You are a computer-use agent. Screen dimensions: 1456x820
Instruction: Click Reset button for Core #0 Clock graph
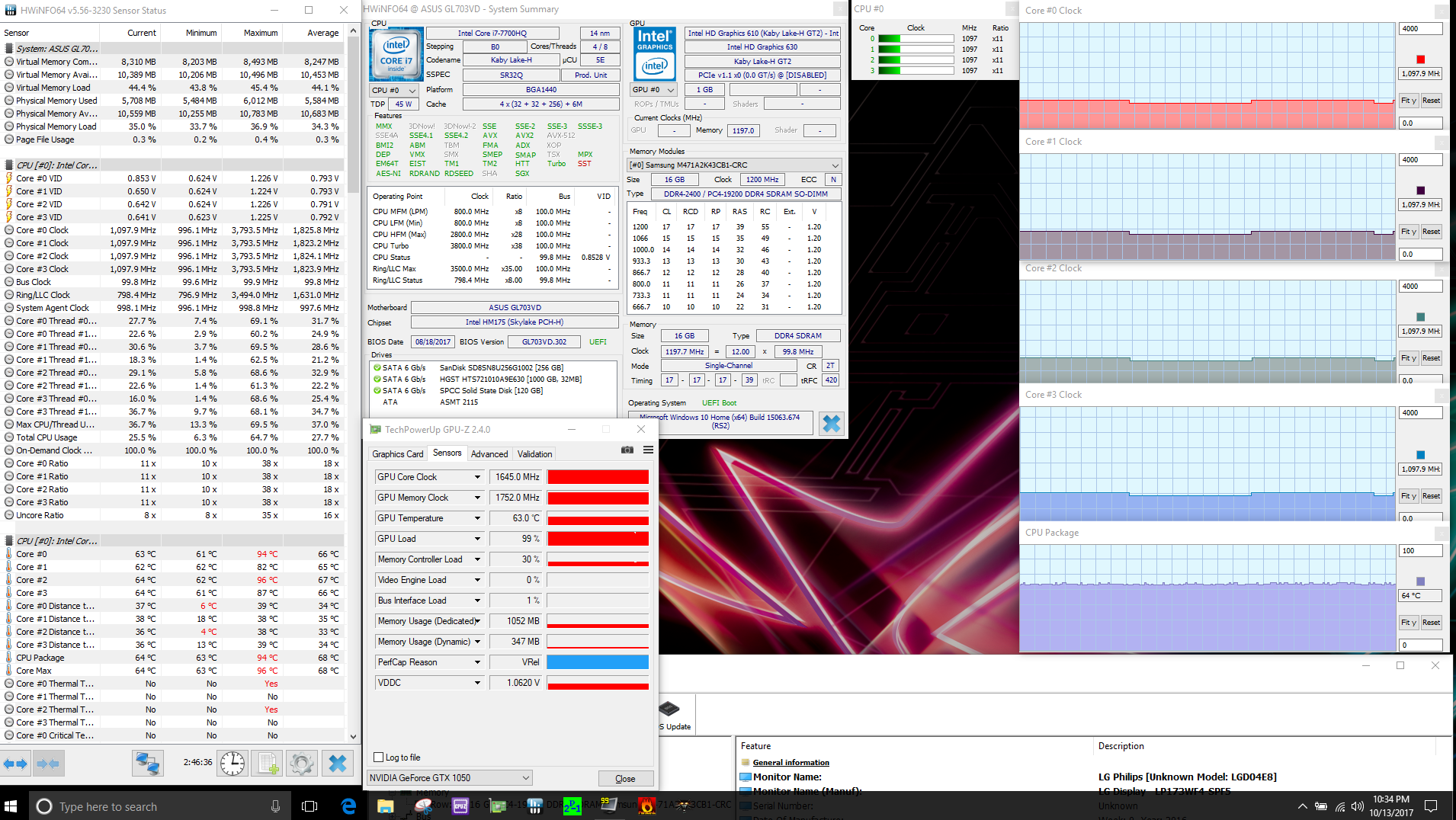click(x=1431, y=101)
